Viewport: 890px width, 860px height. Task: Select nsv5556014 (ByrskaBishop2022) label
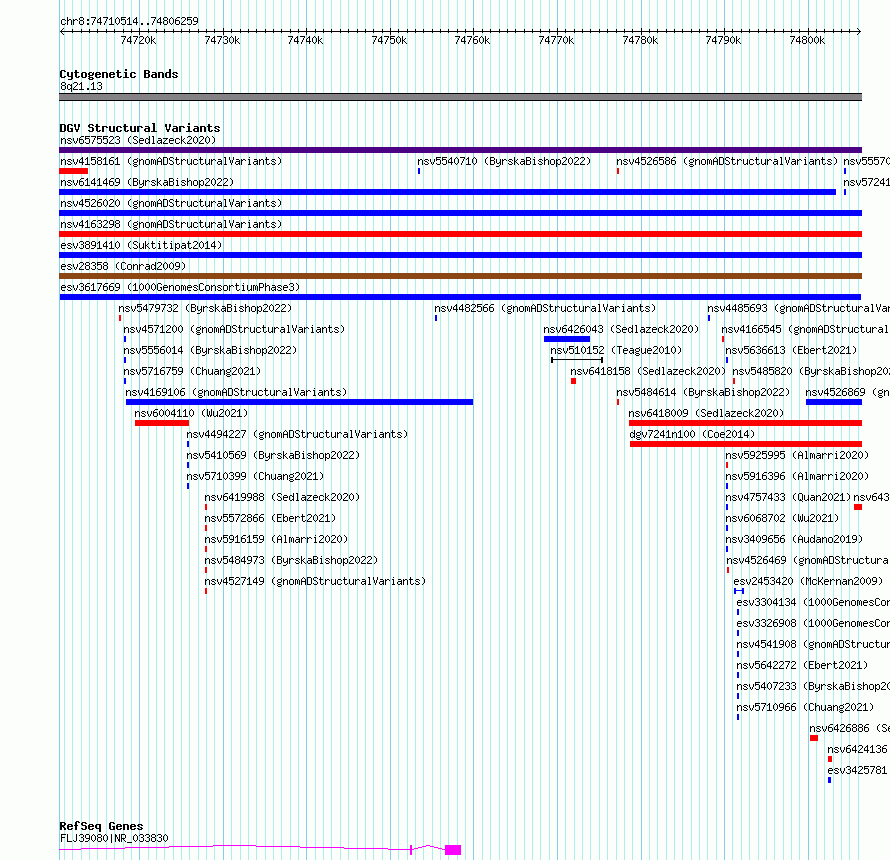click(210, 350)
